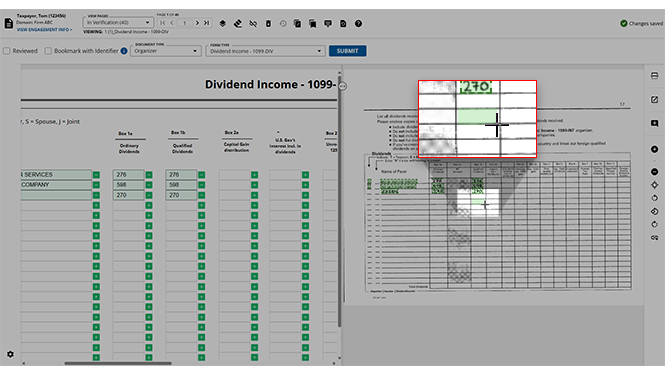Click the fit-to-view crosshair icon
This screenshot has height=392, width=665.
pos(654,185)
